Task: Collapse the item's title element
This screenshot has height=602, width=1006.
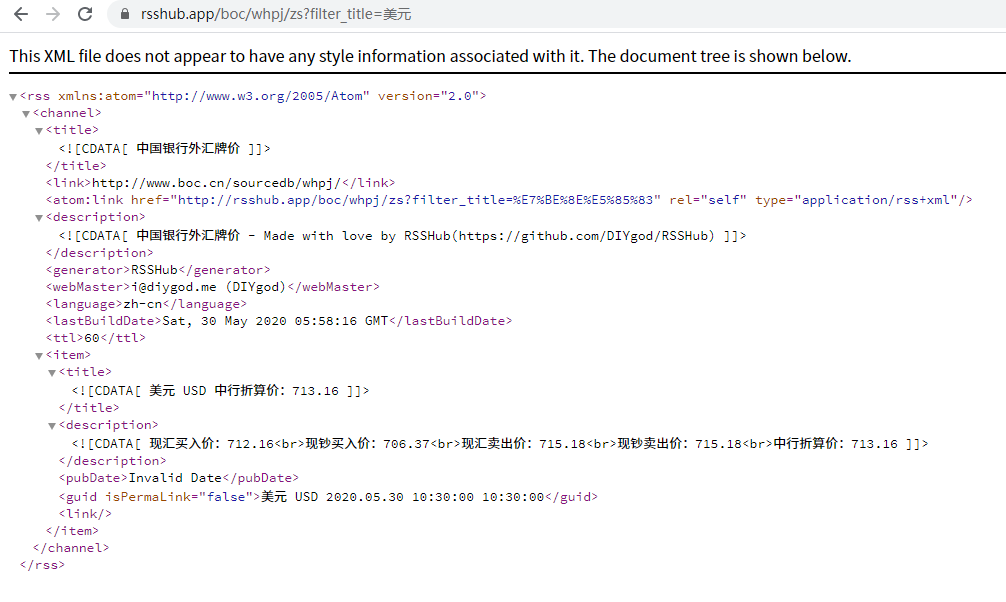Action: [x=52, y=371]
